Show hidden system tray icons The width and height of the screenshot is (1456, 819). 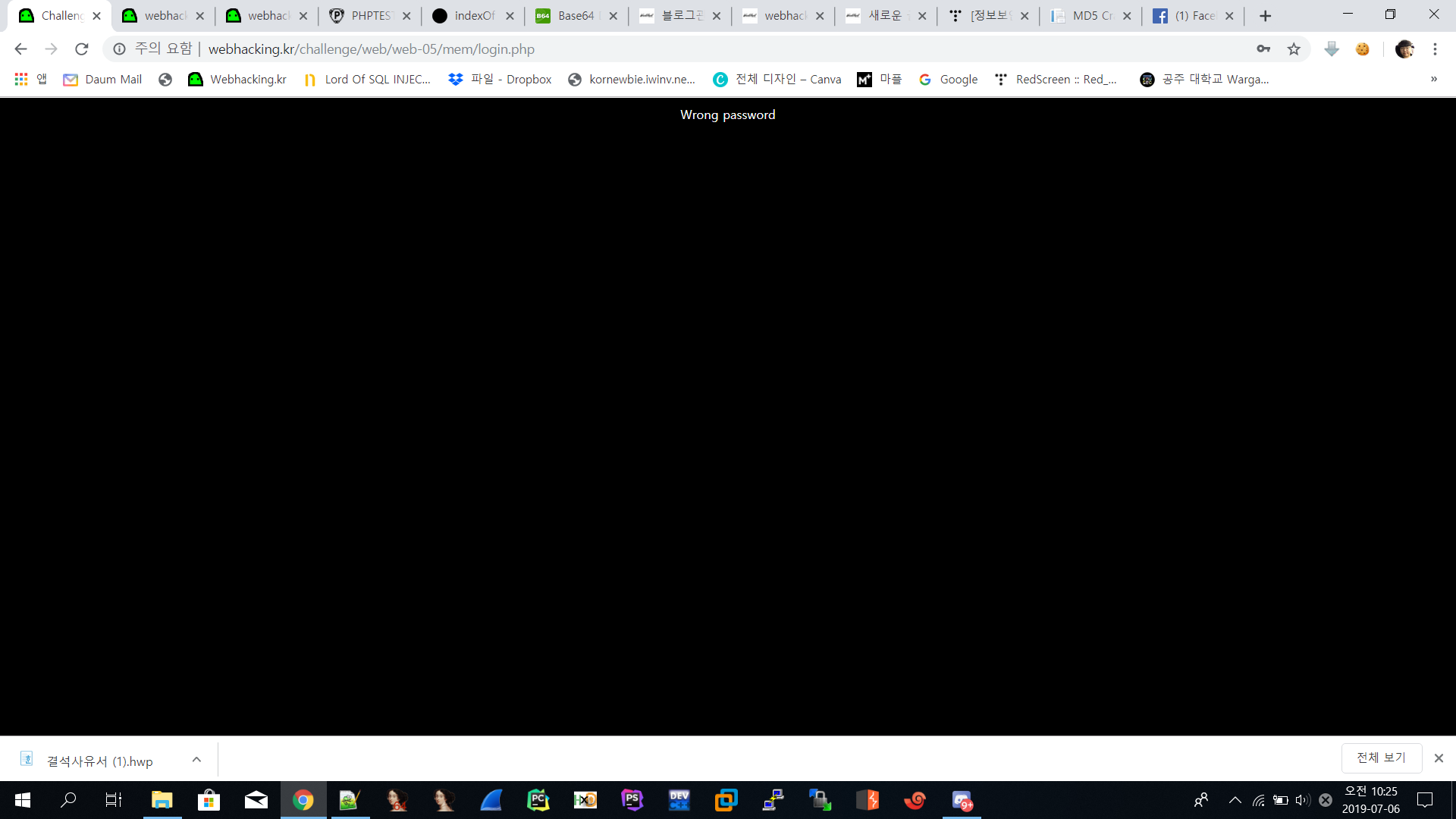coord(1235,800)
